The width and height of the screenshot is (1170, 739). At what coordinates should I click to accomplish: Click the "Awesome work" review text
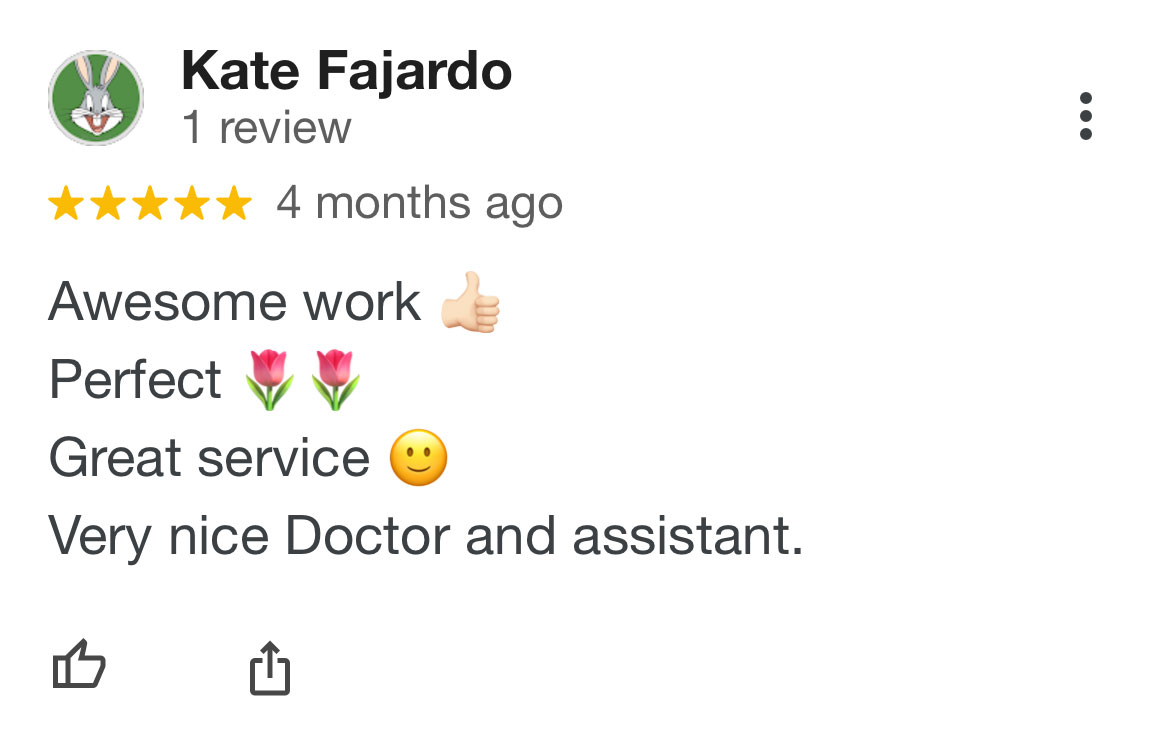tap(234, 301)
